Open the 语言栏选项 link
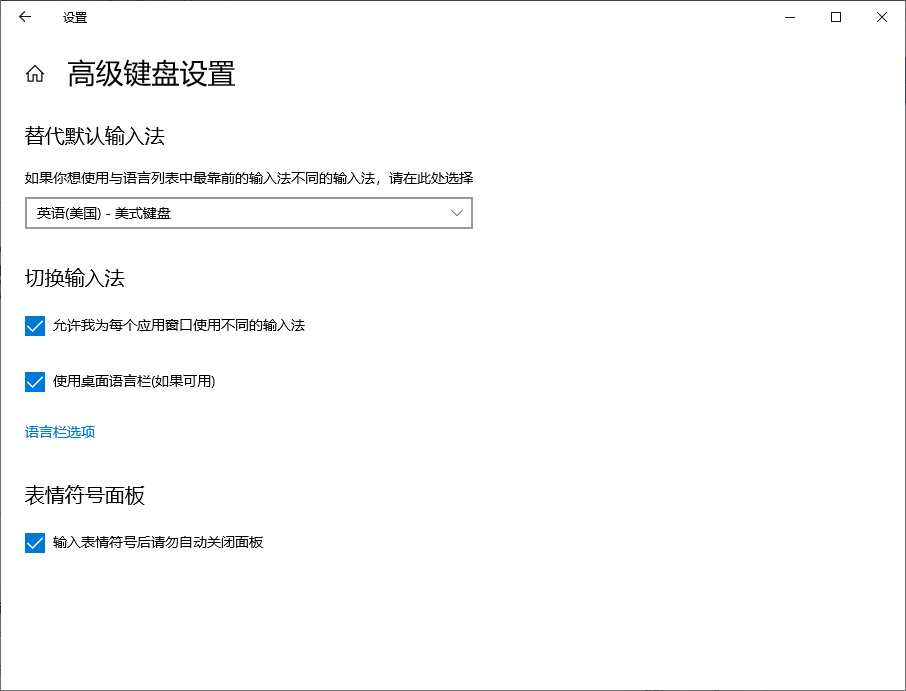Viewport: 906px width, 691px height. pos(60,432)
